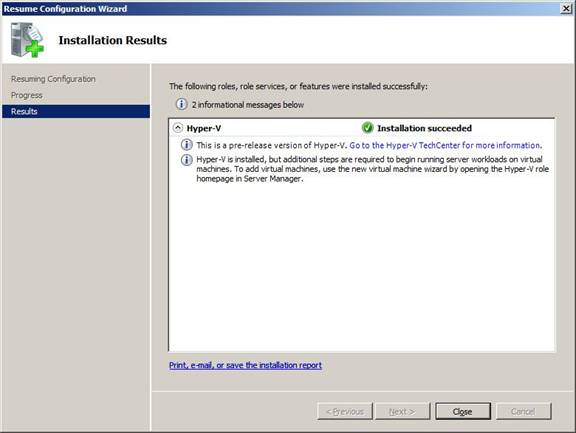
Task: Click the green checkmark next to Installation succeeded
Action: pyautogui.click(x=367, y=128)
